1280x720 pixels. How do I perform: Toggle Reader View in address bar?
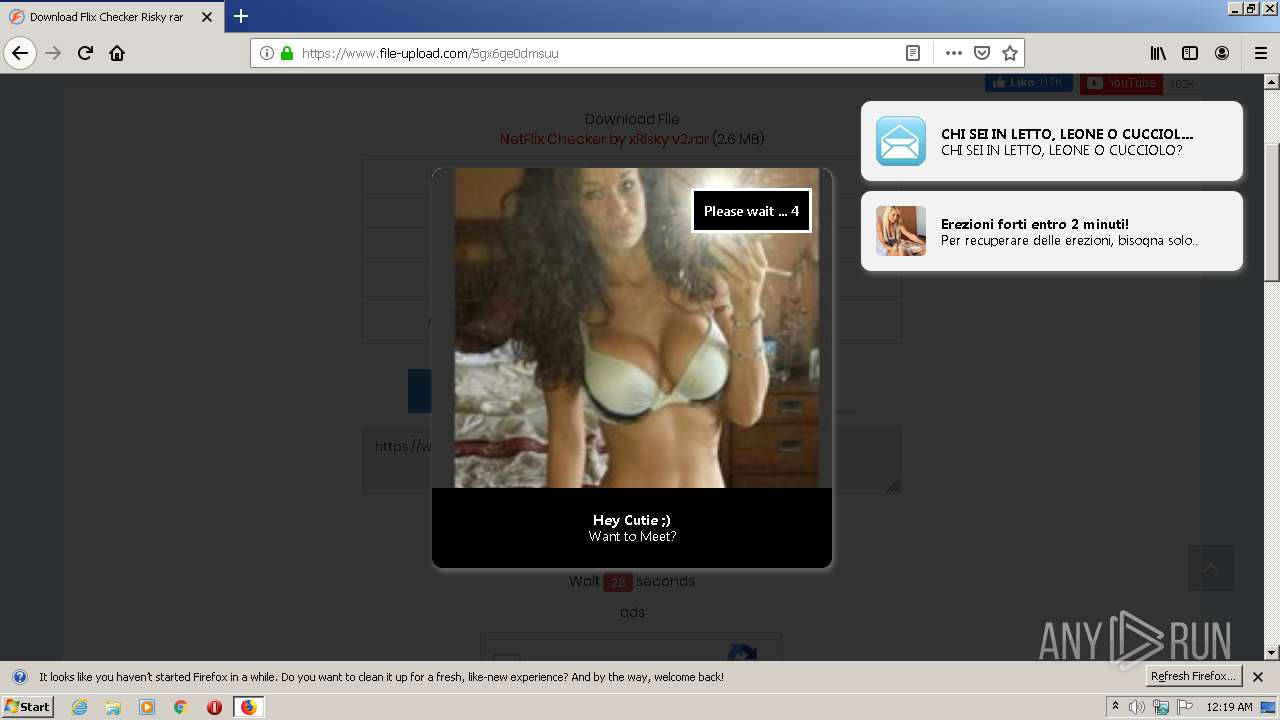(913, 53)
